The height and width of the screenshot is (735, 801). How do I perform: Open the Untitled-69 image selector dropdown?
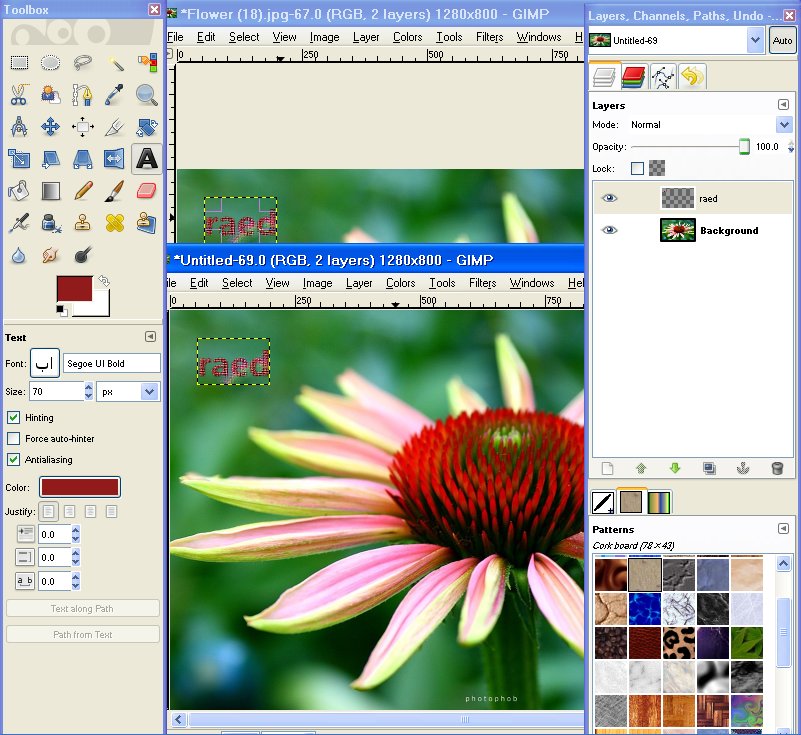tap(755, 40)
